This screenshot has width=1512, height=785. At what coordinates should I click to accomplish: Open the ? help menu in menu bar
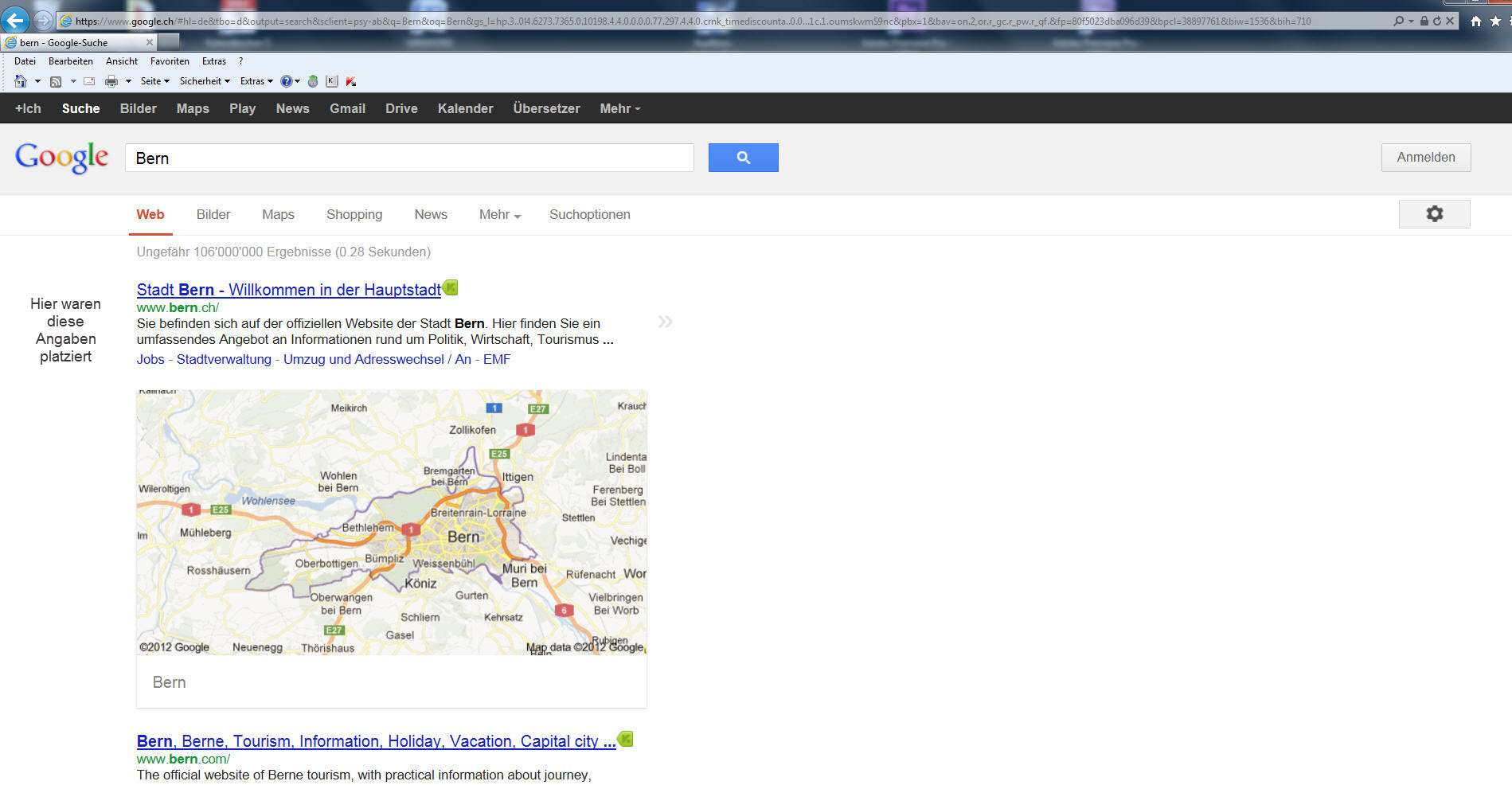coord(240,61)
